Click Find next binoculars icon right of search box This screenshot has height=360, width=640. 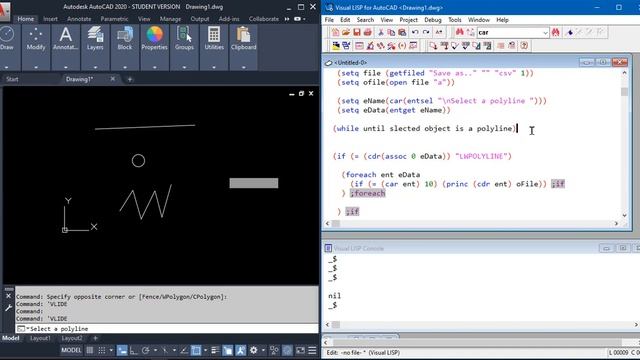556,32
